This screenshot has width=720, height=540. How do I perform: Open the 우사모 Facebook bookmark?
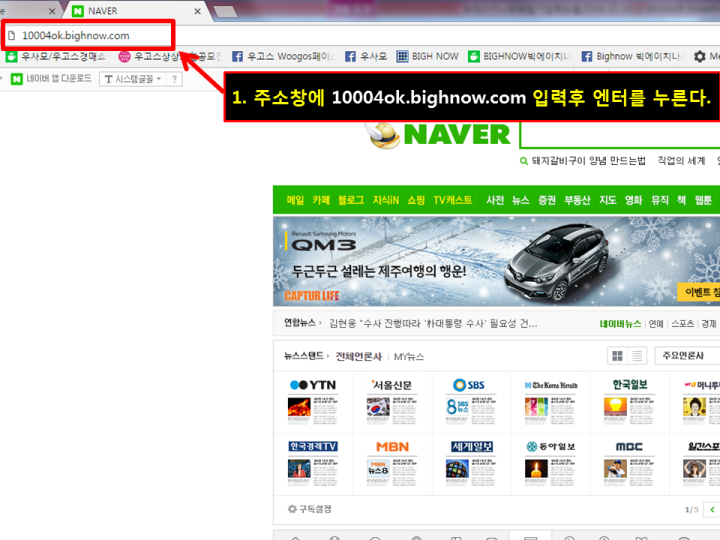pyautogui.click(x=366, y=56)
